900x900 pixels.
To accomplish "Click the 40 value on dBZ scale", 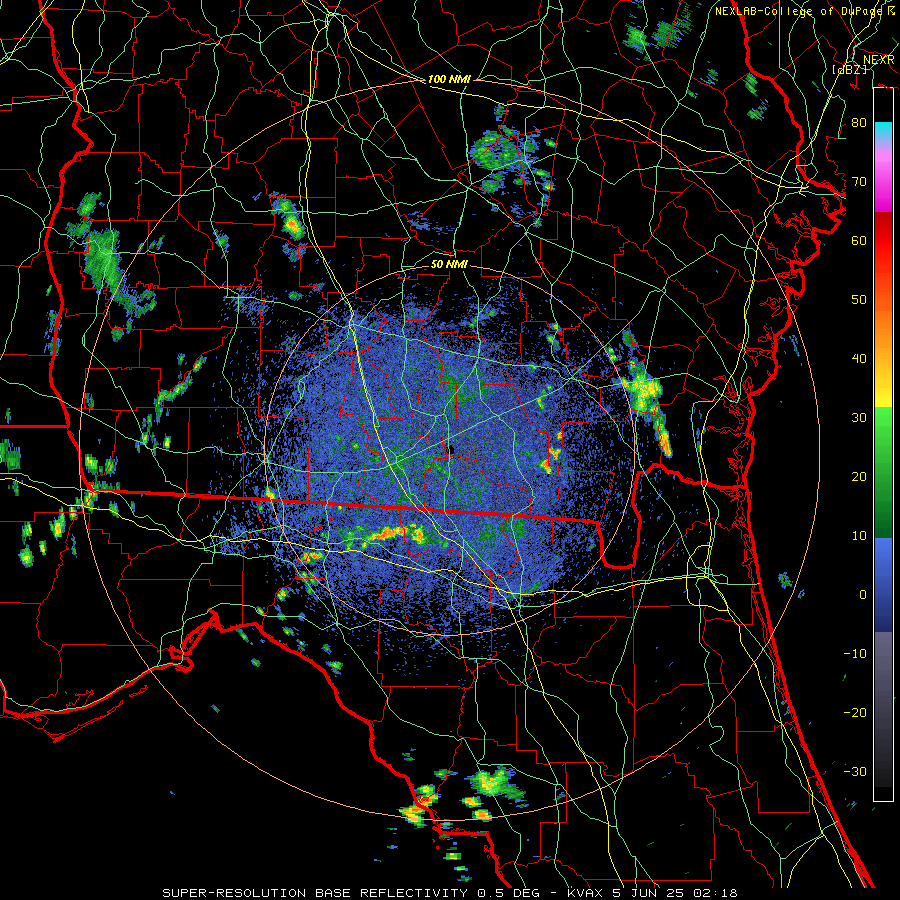I will click(x=859, y=359).
